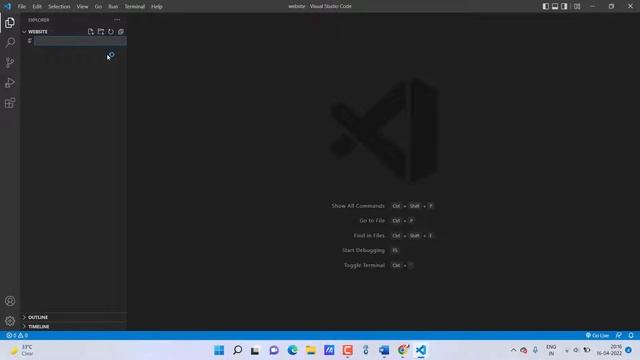Image resolution: width=640 pixels, height=360 pixels.
Task: Open the notifications bell in status bar
Action: click(631, 335)
